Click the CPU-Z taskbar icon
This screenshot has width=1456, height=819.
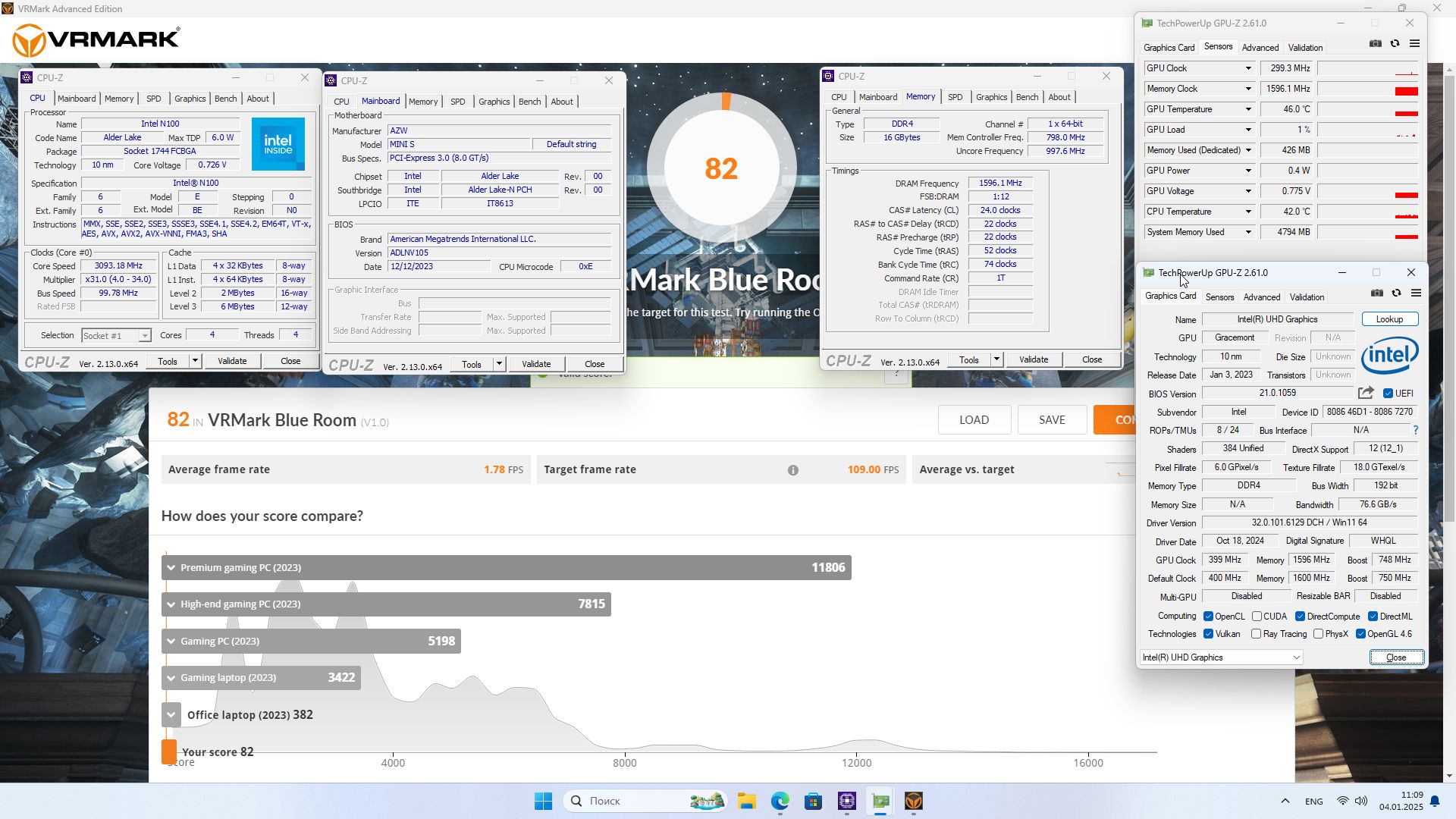coord(847,801)
